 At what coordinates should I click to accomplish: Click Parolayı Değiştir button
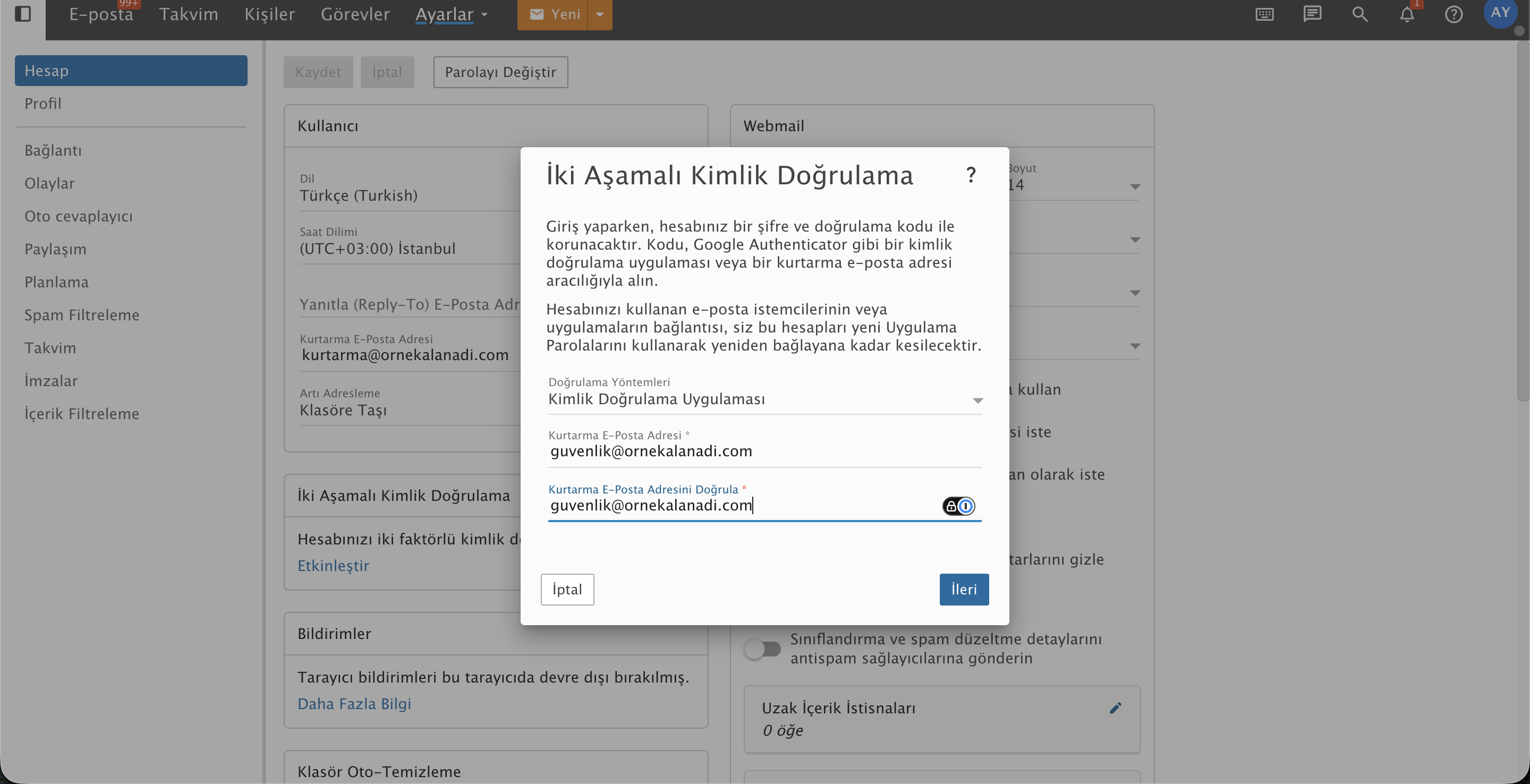[500, 72]
